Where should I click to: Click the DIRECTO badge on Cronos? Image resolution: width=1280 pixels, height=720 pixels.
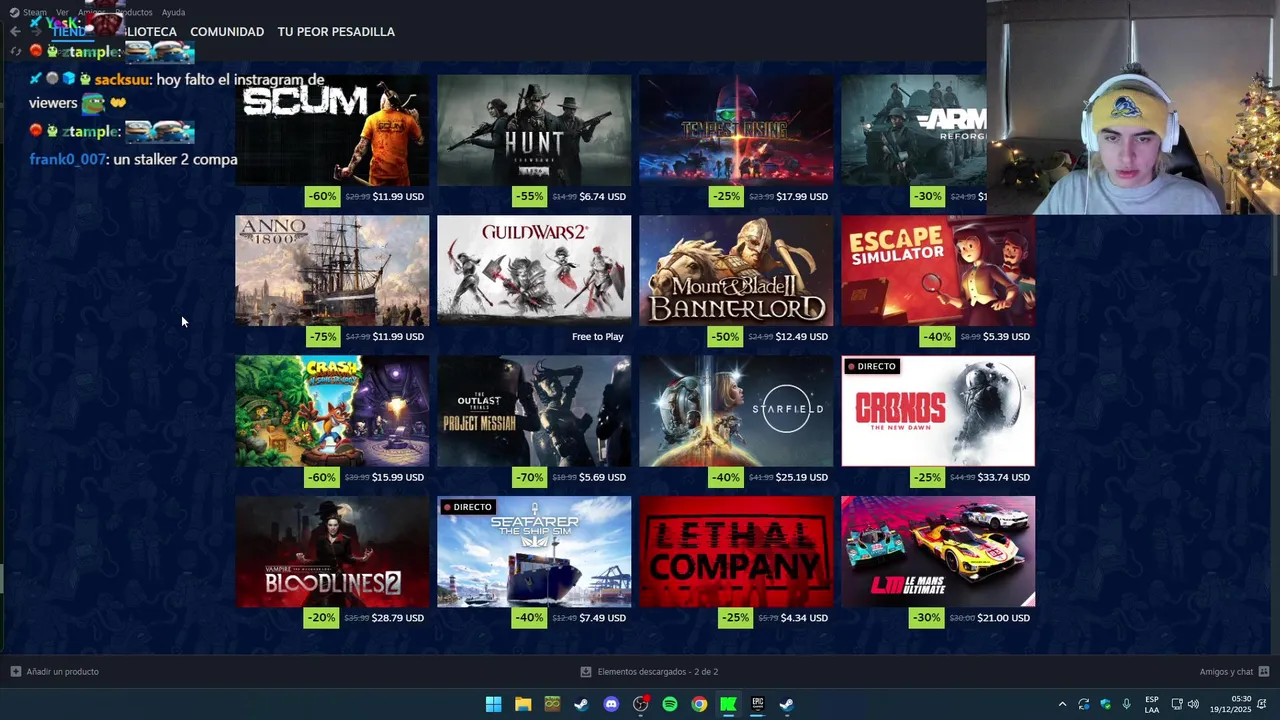tap(871, 366)
